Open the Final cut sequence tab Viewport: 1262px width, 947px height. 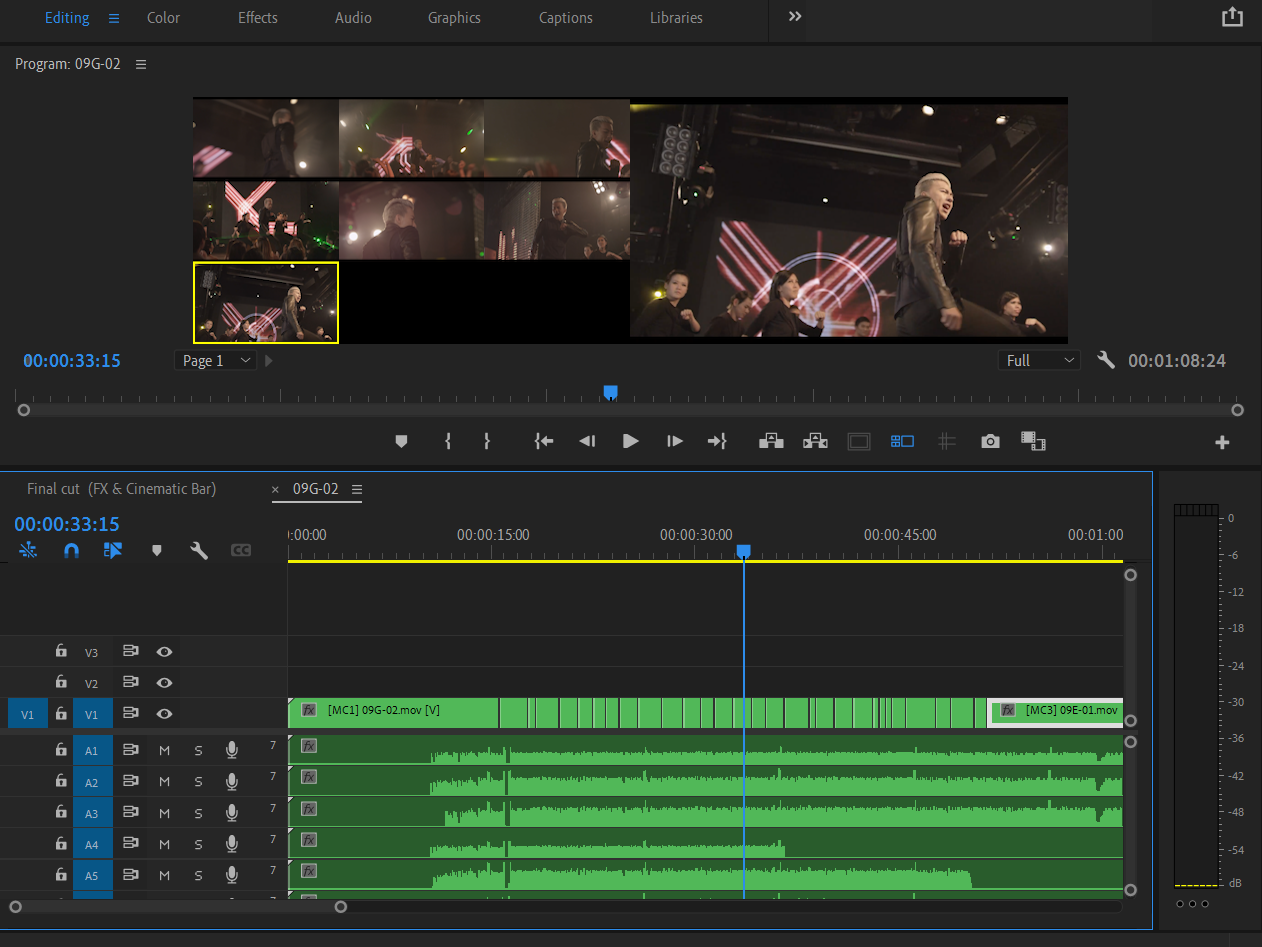121,489
